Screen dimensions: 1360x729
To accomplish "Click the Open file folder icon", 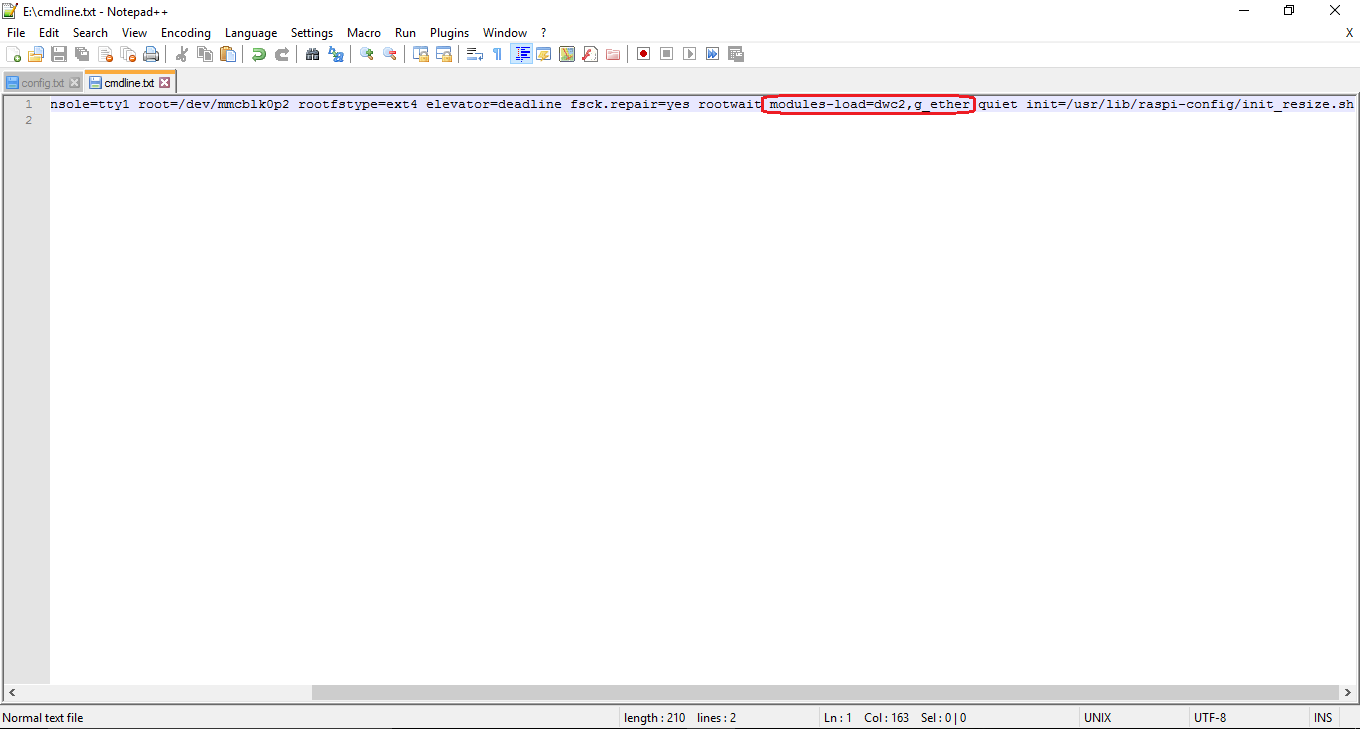I will pyautogui.click(x=36, y=54).
